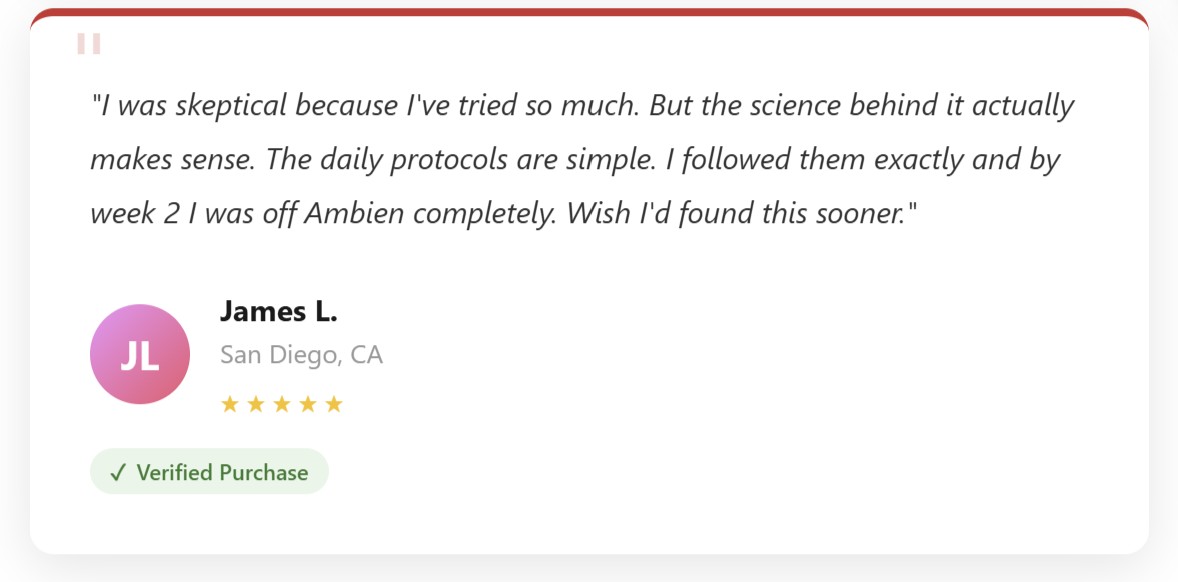Click the "week 2" text in the testimonial
The width and height of the screenshot is (1178, 582).
pos(134,214)
